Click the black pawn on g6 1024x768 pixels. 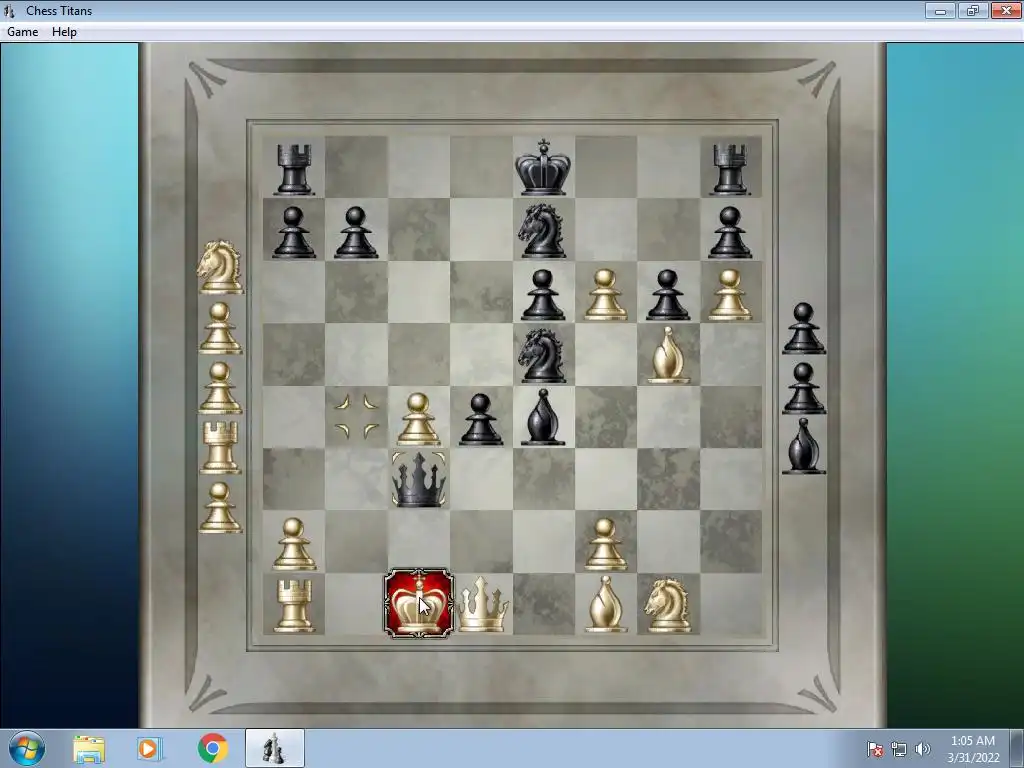[x=667, y=295]
